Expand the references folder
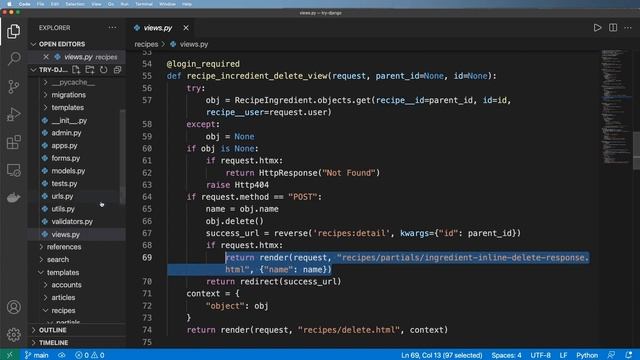 point(64,247)
